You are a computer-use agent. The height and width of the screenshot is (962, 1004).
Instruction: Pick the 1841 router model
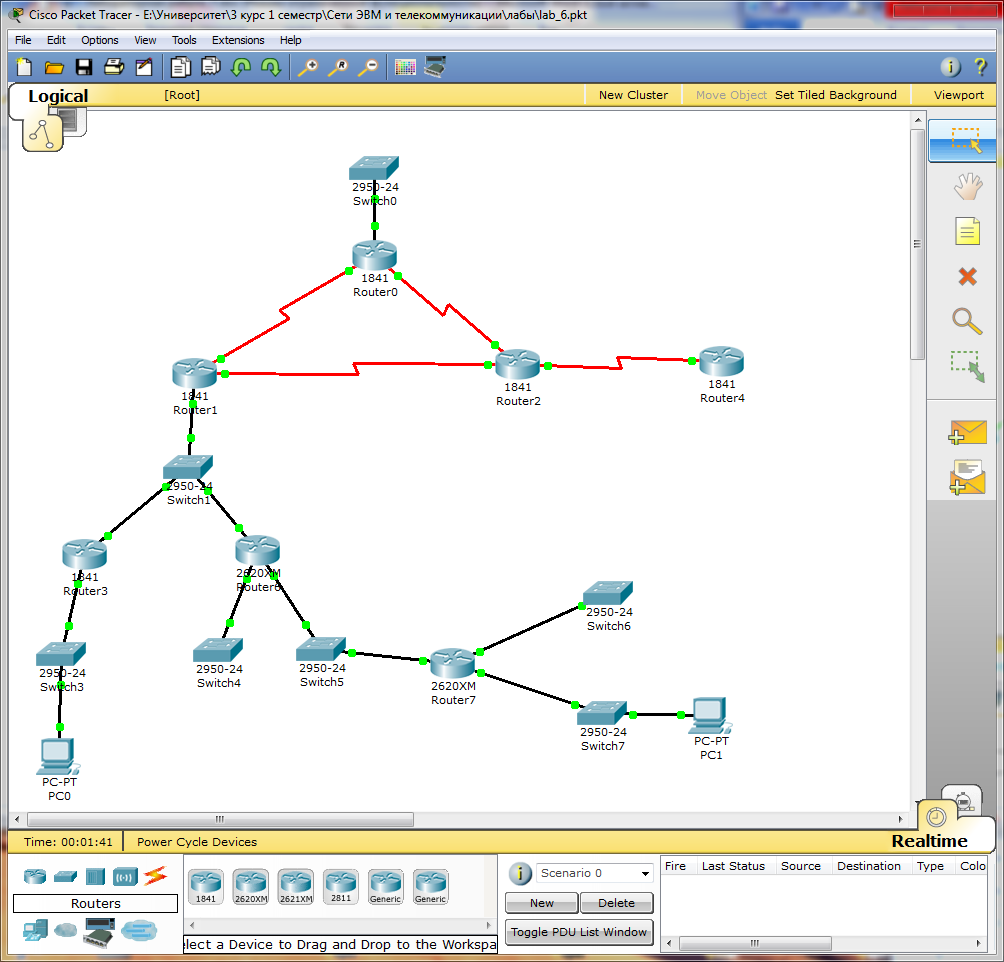coord(206,887)
